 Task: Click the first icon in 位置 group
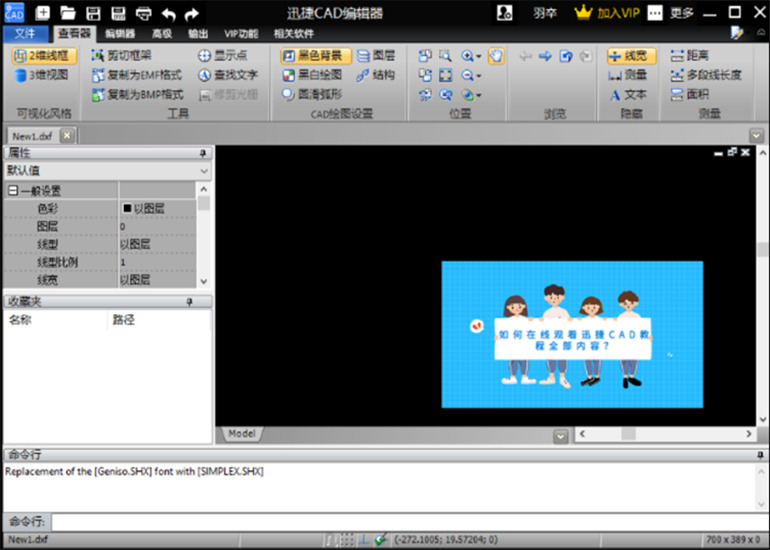click(x=425, y=55)
